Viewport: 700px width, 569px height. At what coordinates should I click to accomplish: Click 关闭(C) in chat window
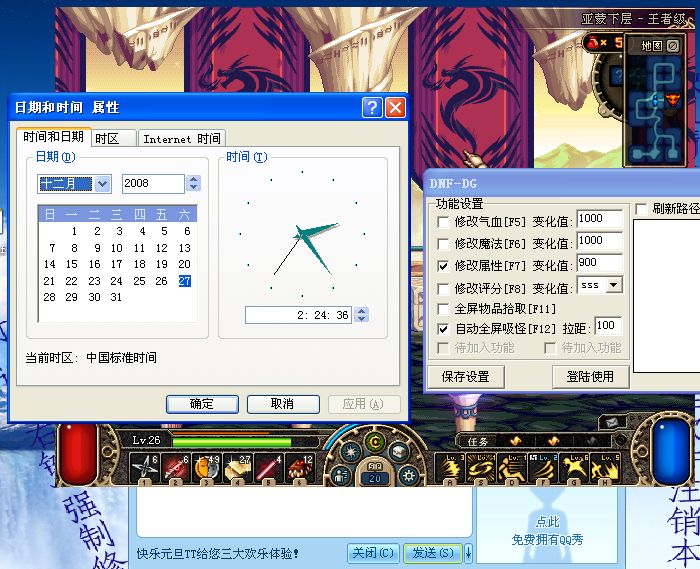[x=373, y=553]
